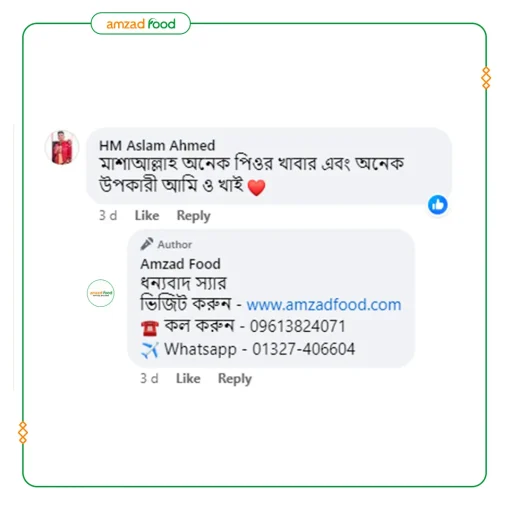Click the amzad food logo at top
This screenshot has width=510, height=510.
pos(141,24)
